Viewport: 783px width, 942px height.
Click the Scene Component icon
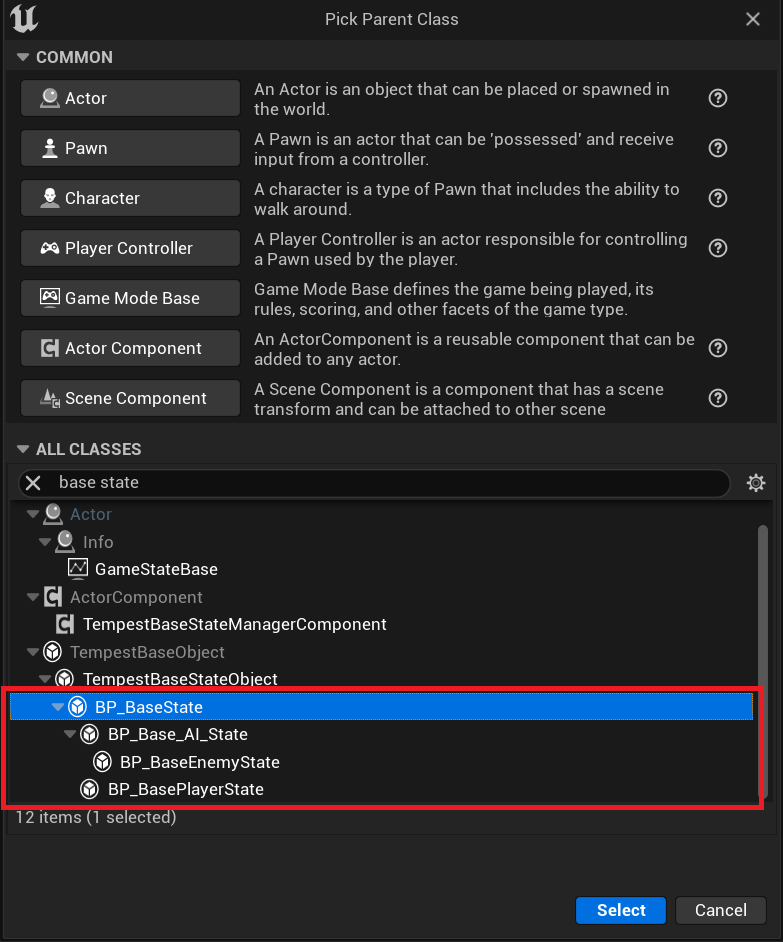(50, 398)
